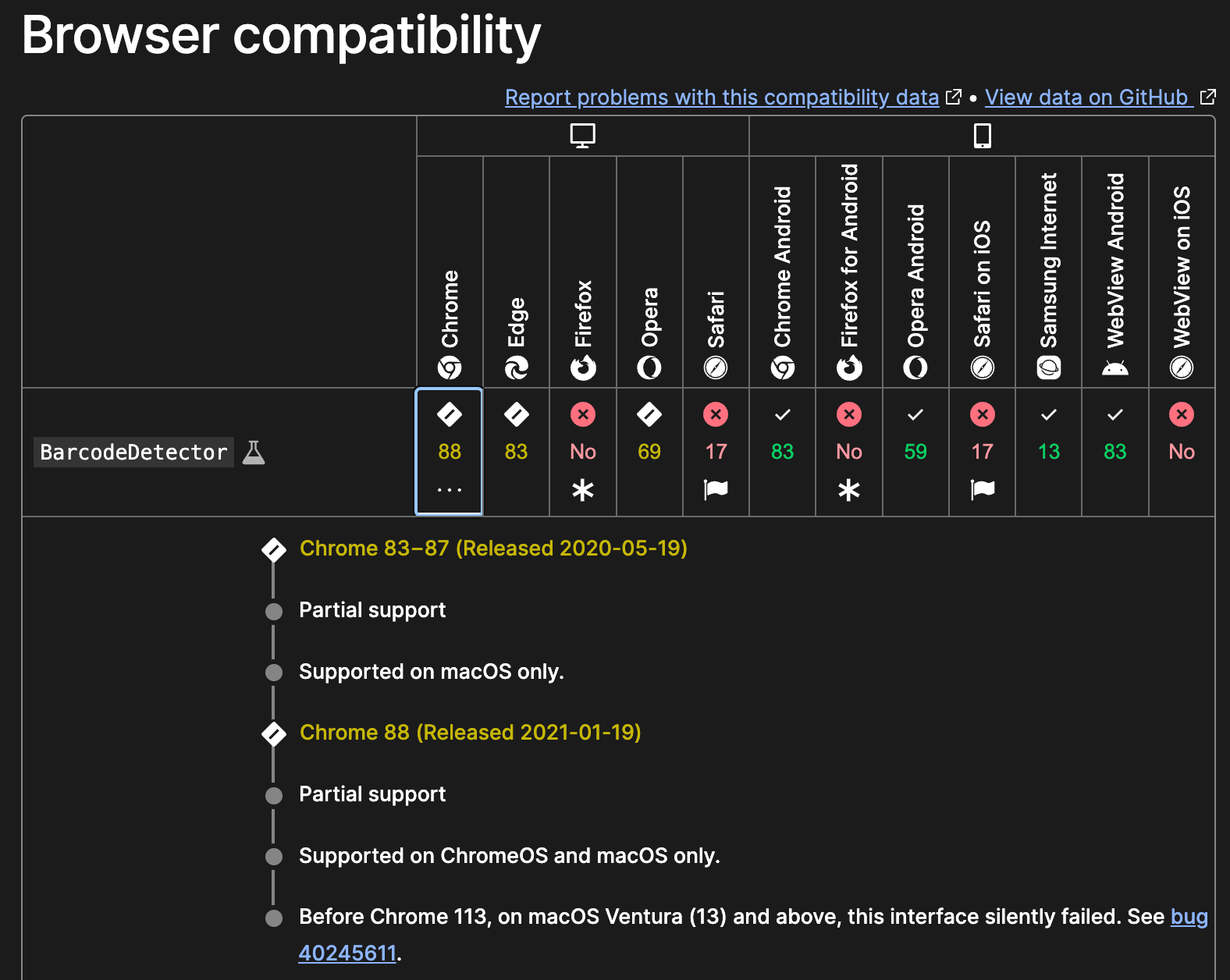Click the Chrome browser logo in header
Screen dimensions: 1230x980
[x=450, y=367]
